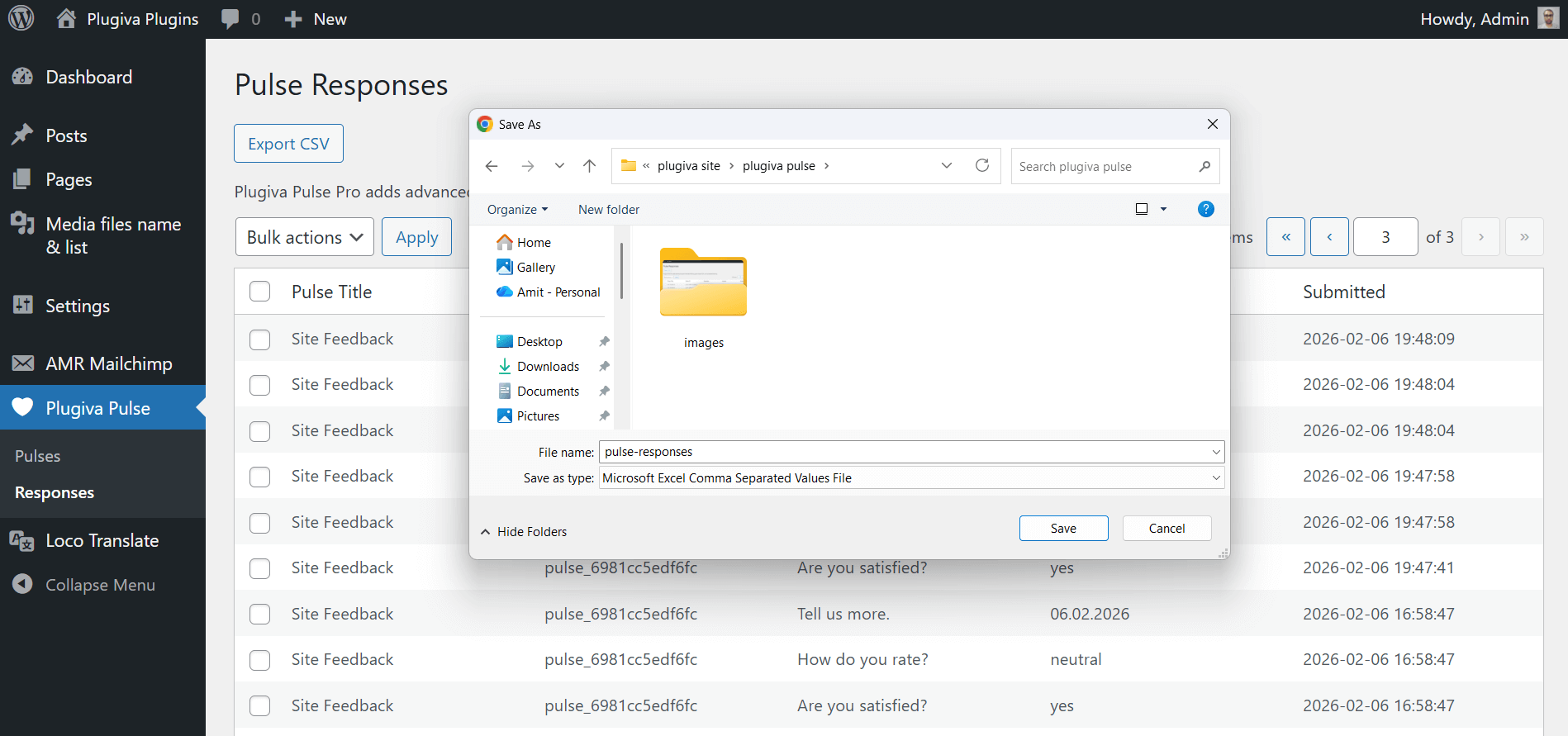Select Downloads in navigation pane
This screenshot has width=1568, height=736.
pyautogui.click(x=539, y=367)
